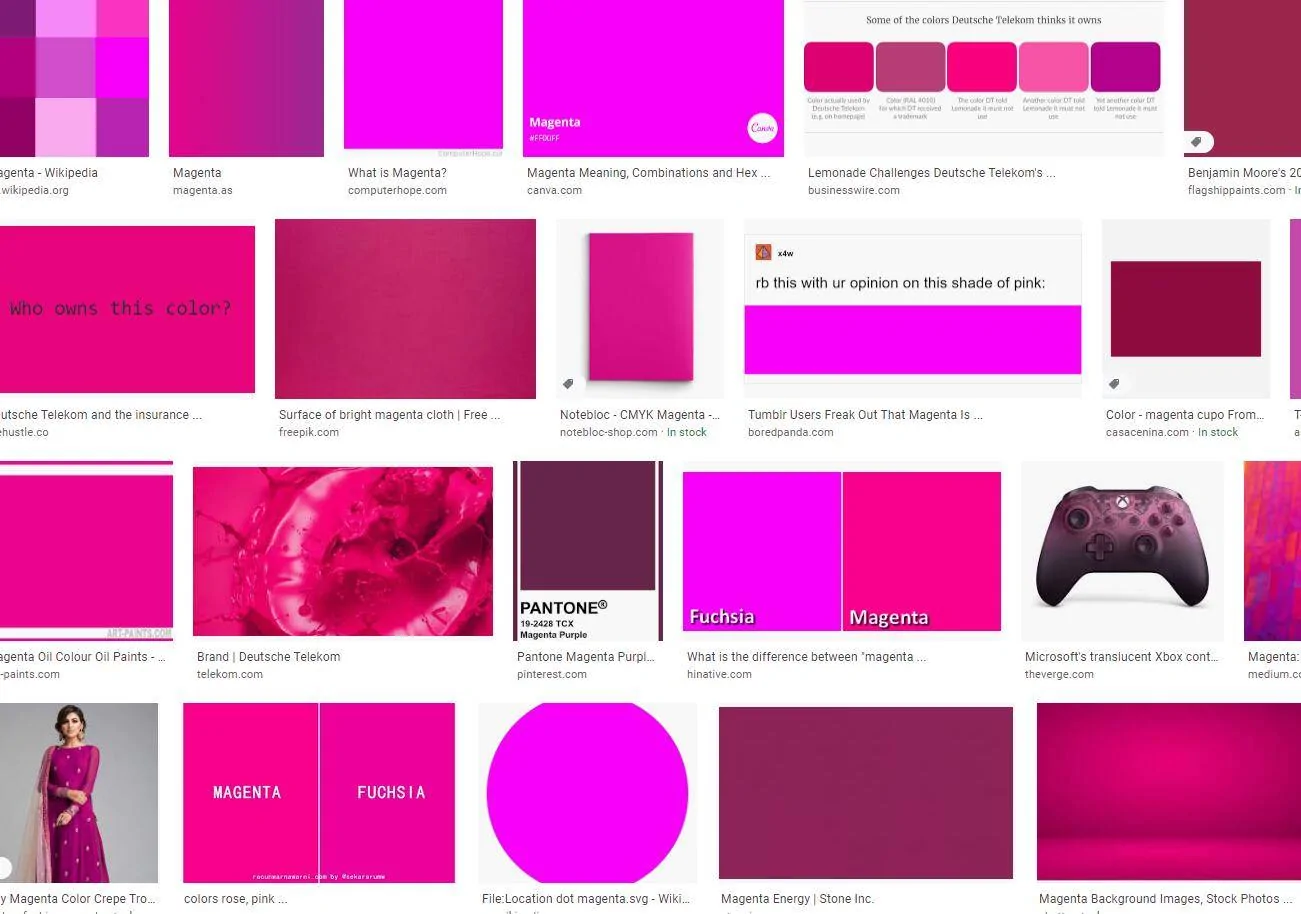Open the casacenina.com source link

click(x=1147, y=432)
